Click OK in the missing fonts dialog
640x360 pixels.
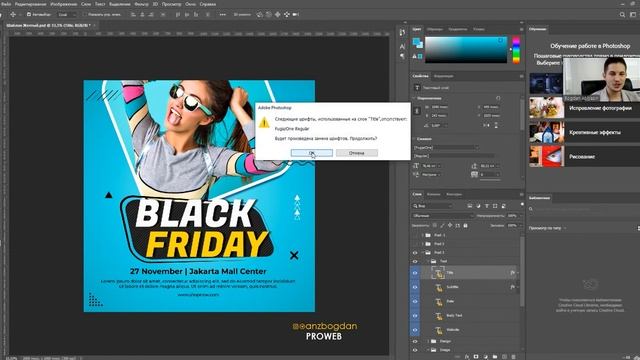click(x=311, y=153)
